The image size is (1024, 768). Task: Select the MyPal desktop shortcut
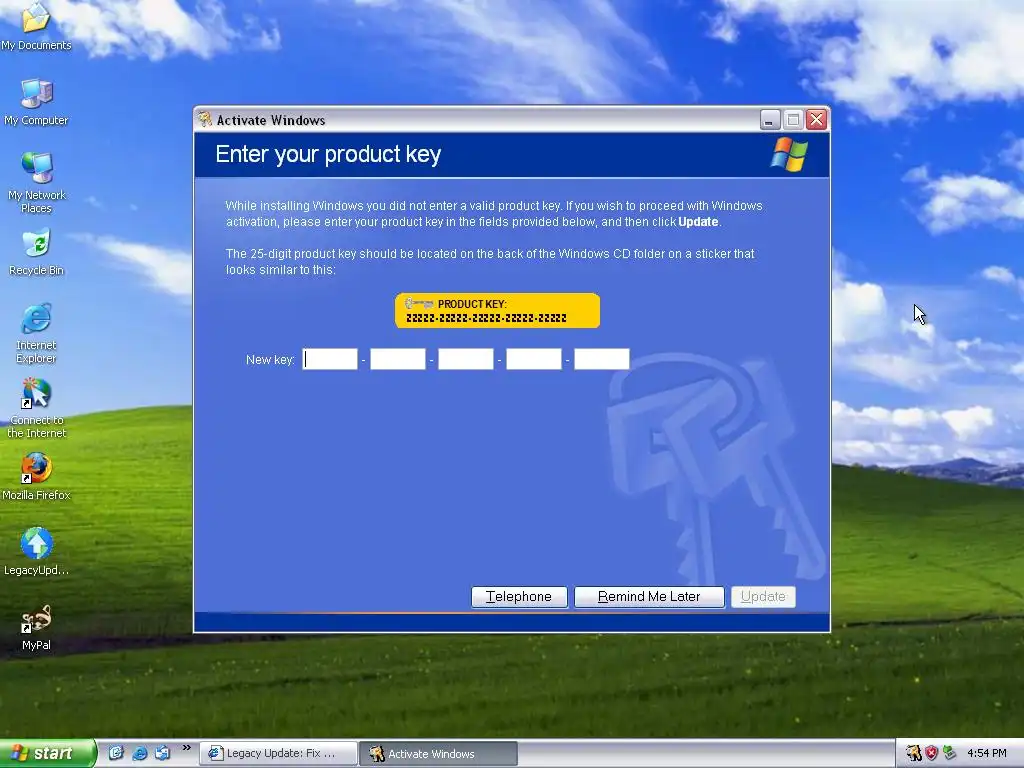click(36, 627)
